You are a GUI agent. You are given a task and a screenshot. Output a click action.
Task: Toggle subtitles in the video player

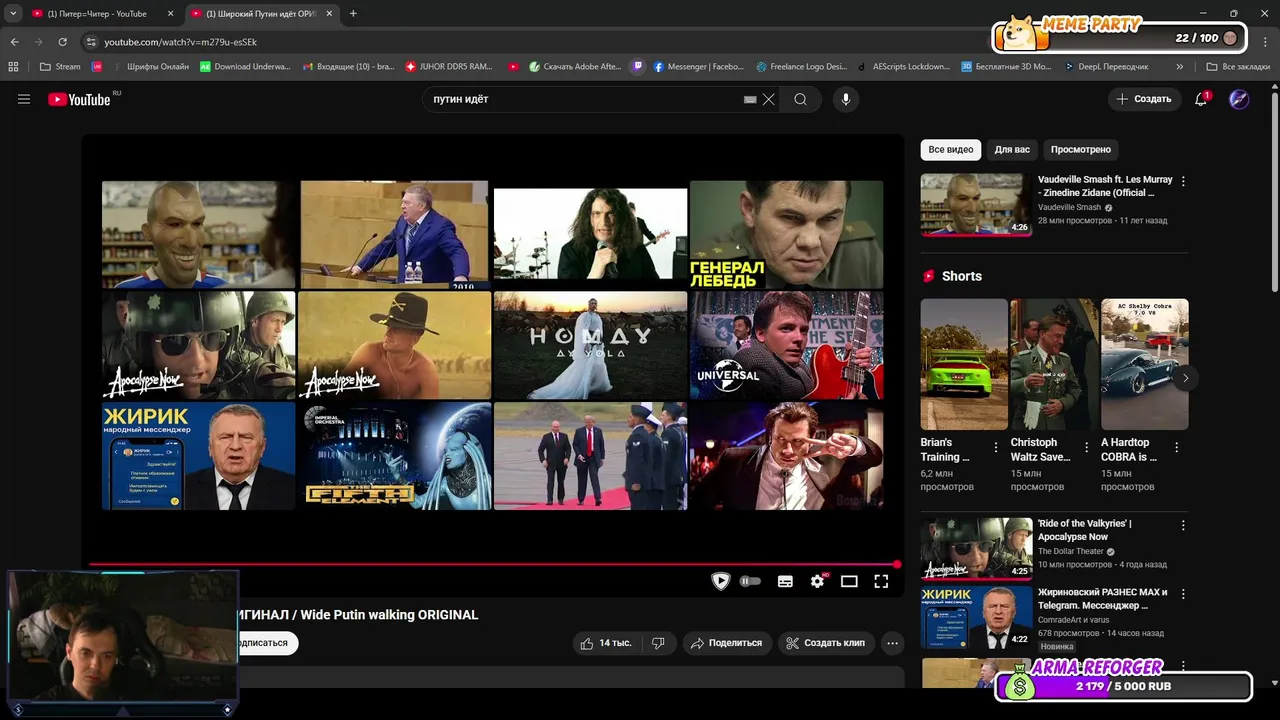pos(785,581)
